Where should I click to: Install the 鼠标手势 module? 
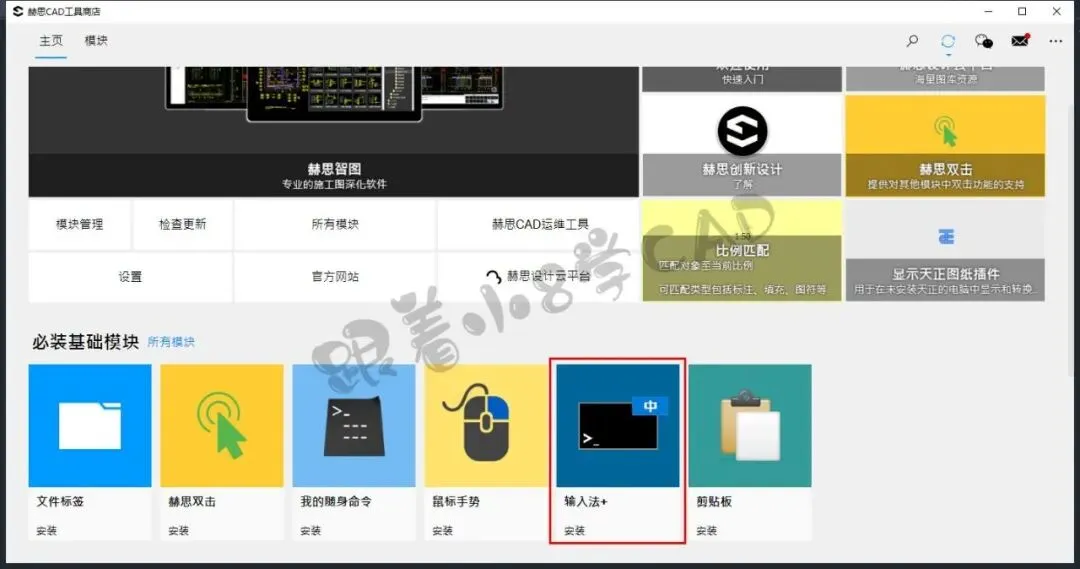click(443, 530)
